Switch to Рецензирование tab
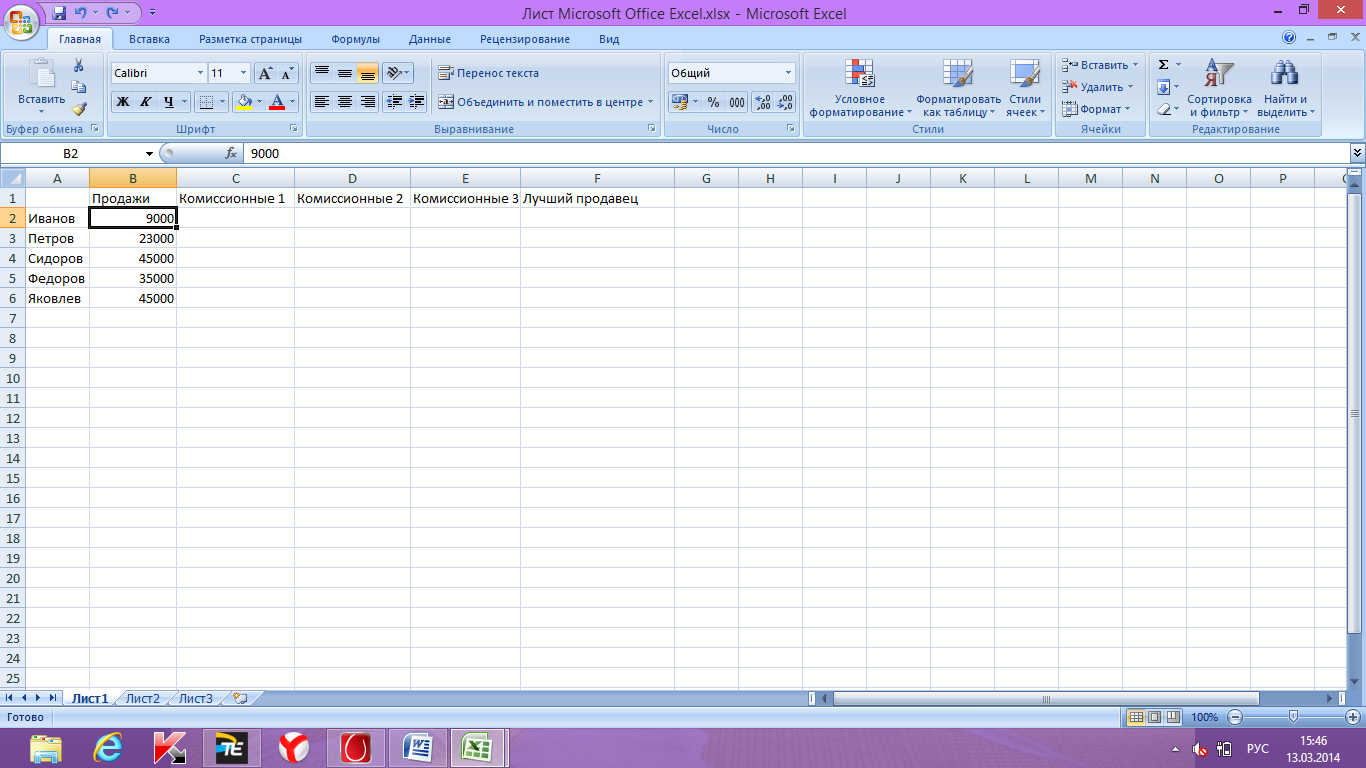Screen dimensions: 1366x768 point(525,39)
